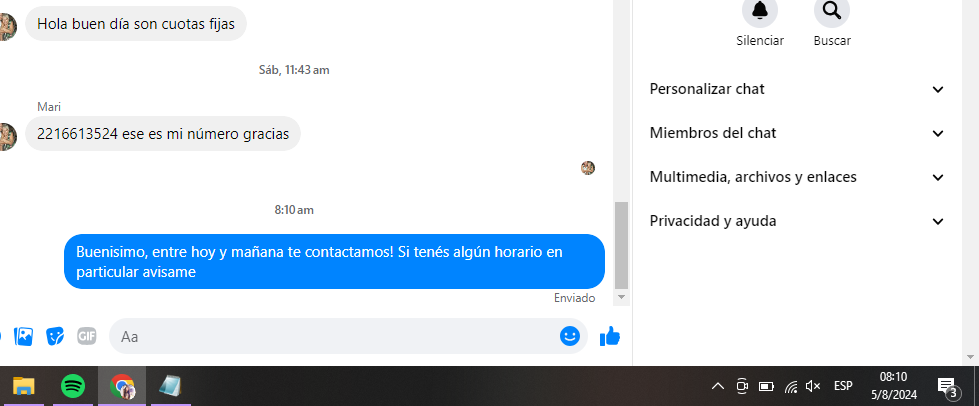Open the Buscar magnifier icon
Screen dimensions: 979x406
(832, 11)
